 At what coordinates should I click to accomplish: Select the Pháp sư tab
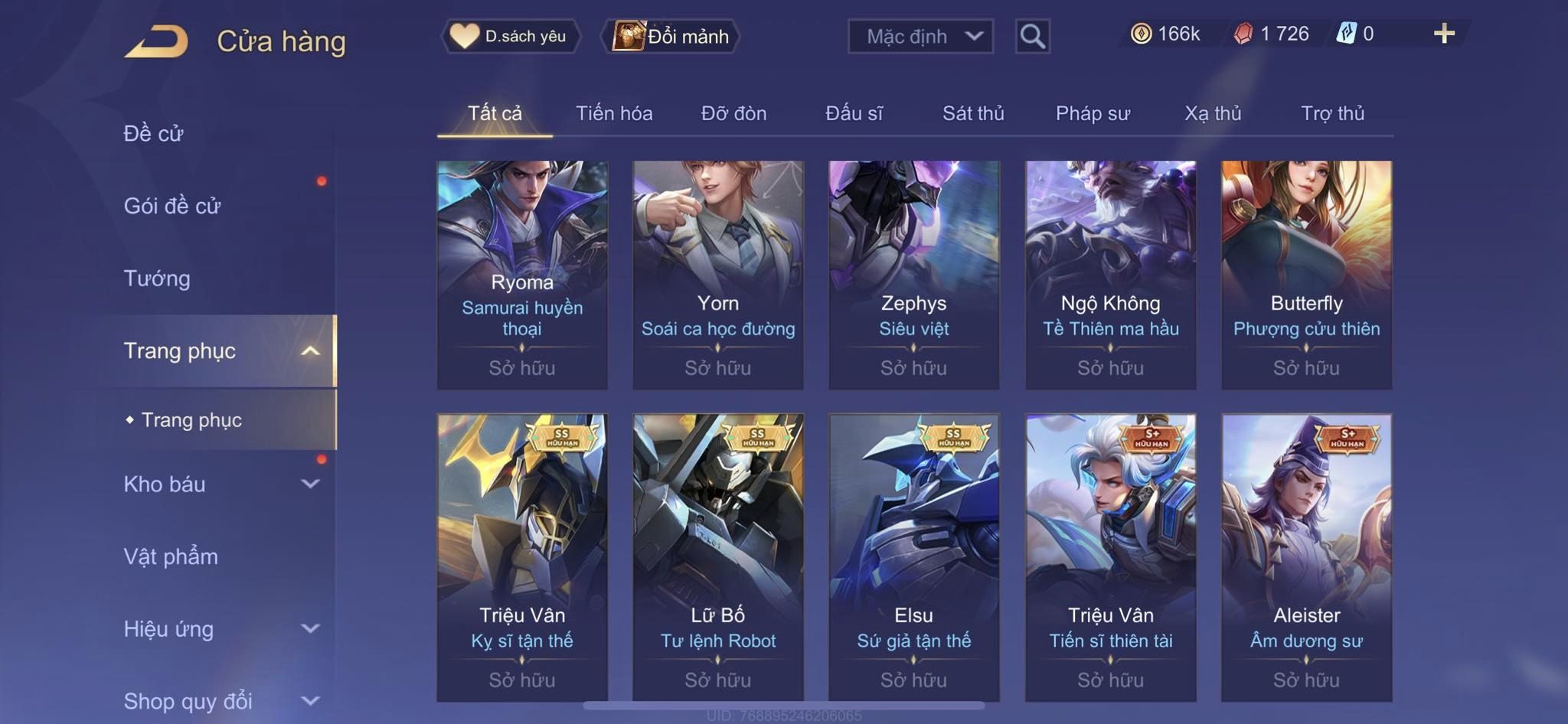pyautogui.click(x=1093, y=113)
